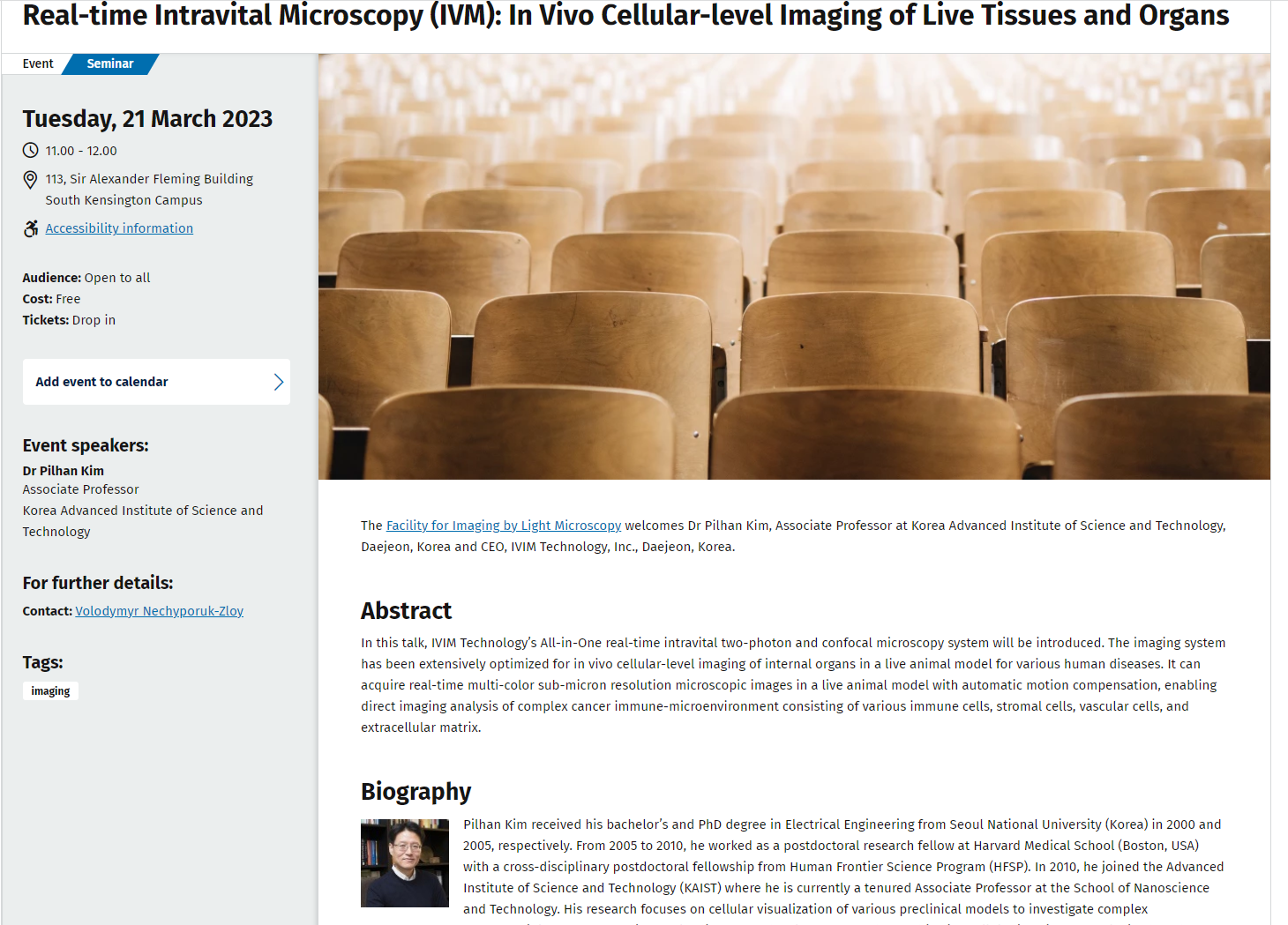Click the wheelchair accessibility icon

click(x=31, y=228)
